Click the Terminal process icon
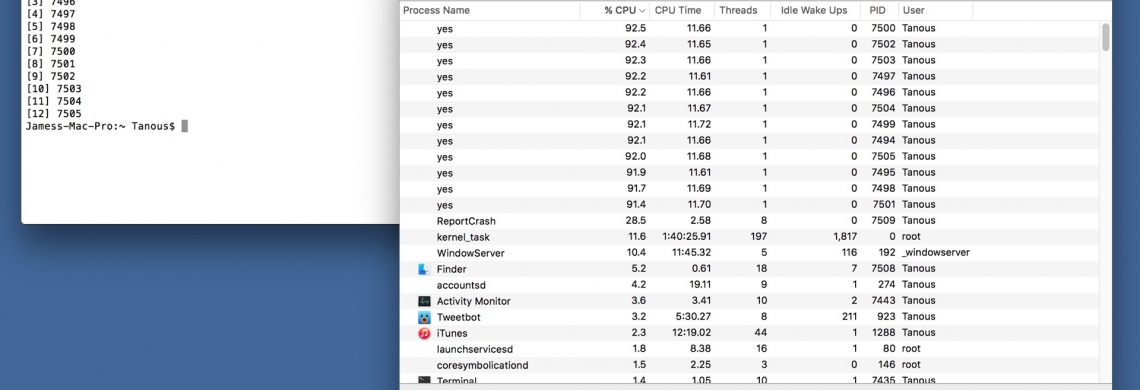Viewport: 1140px width, 390px height. pyautogui.click(x=425, y=381)
